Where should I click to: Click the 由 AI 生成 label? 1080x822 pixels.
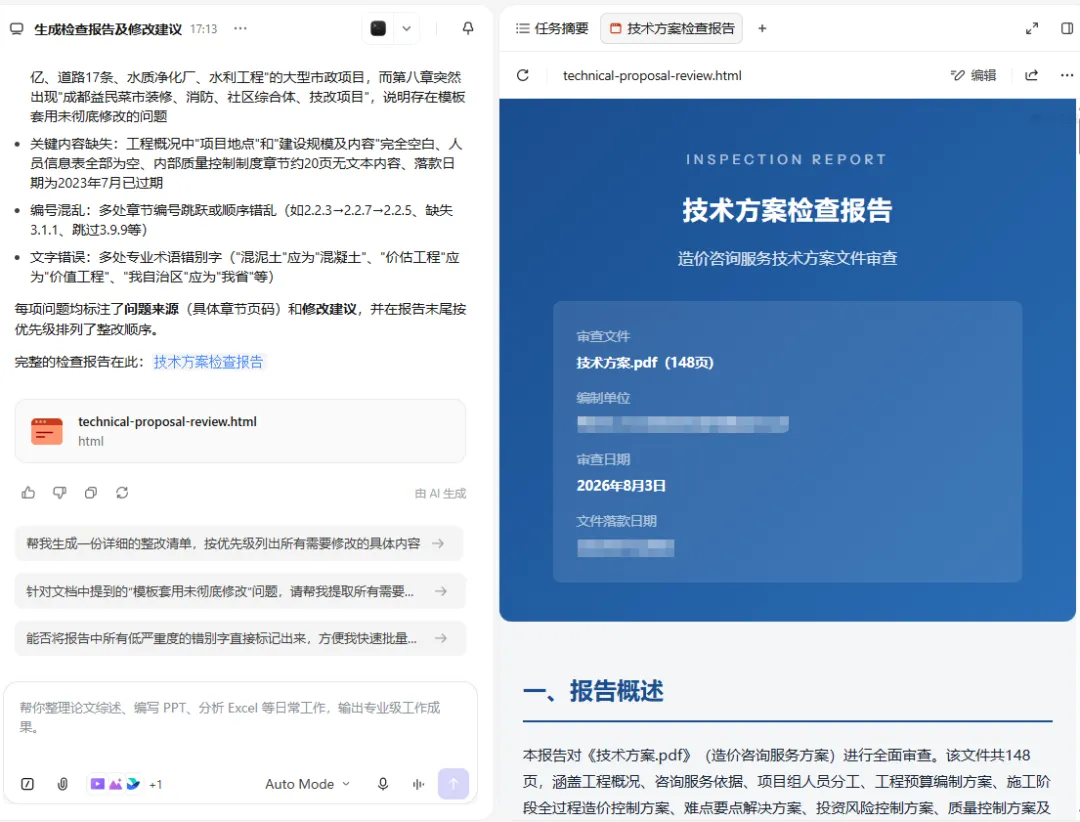pyautogui.click(x=440, y=493)
